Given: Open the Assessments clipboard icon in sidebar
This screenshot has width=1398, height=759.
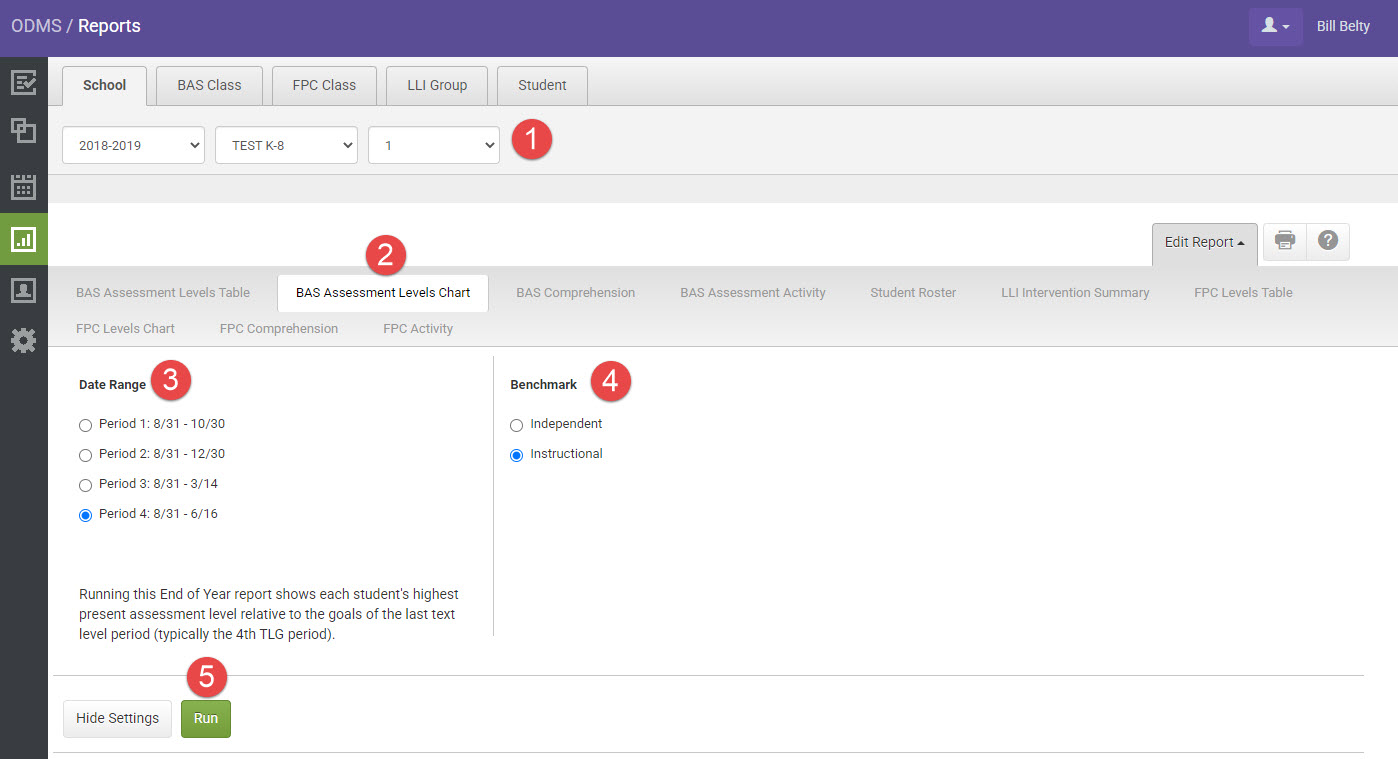Looking at the screenshot, I should (23, 83).
